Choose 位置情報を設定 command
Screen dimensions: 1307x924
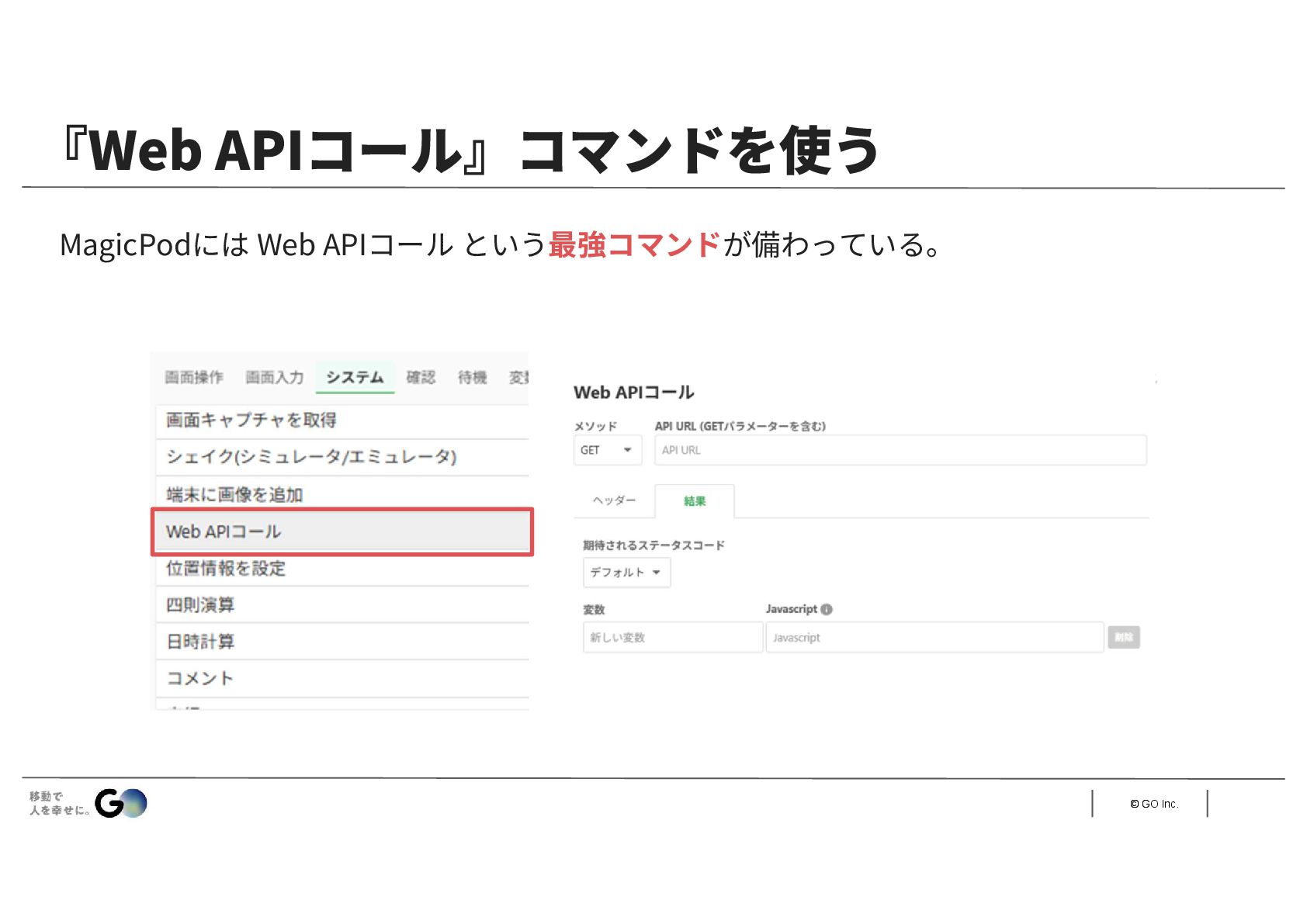[342, 569]
